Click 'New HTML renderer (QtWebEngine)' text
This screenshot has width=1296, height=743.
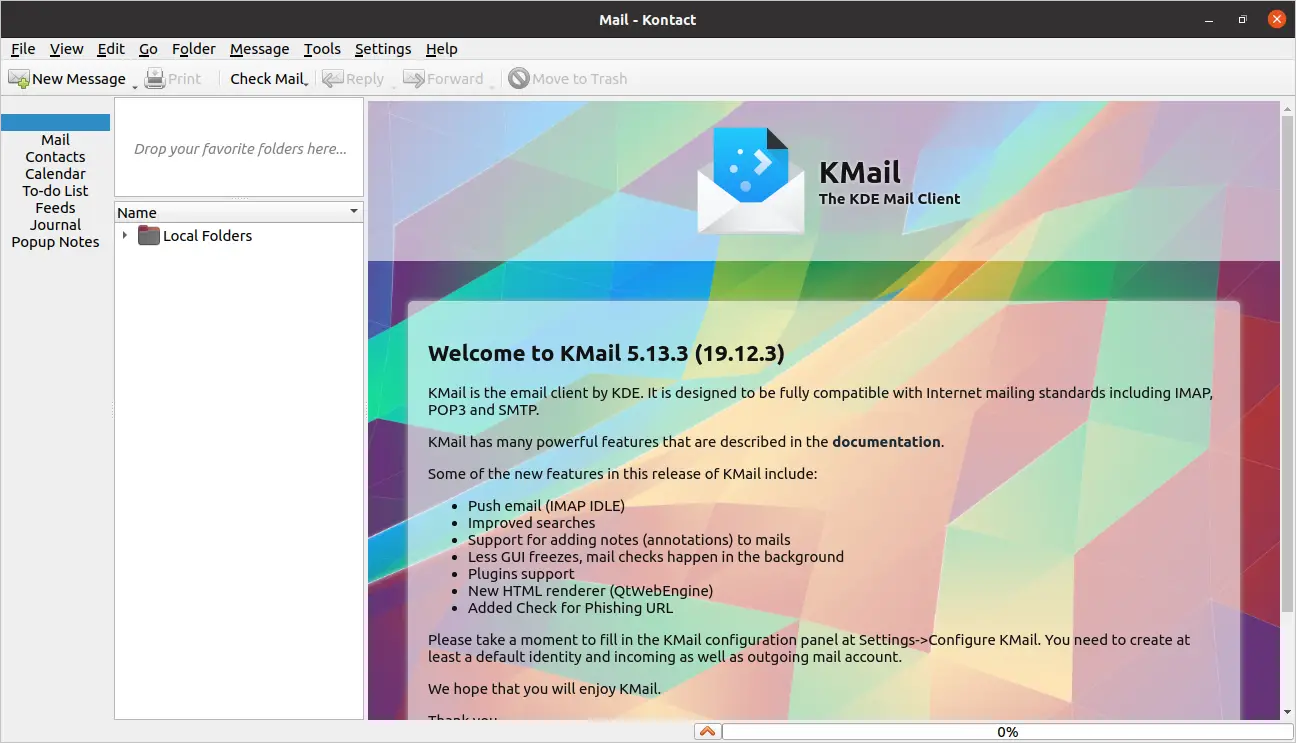click(590, 591)
